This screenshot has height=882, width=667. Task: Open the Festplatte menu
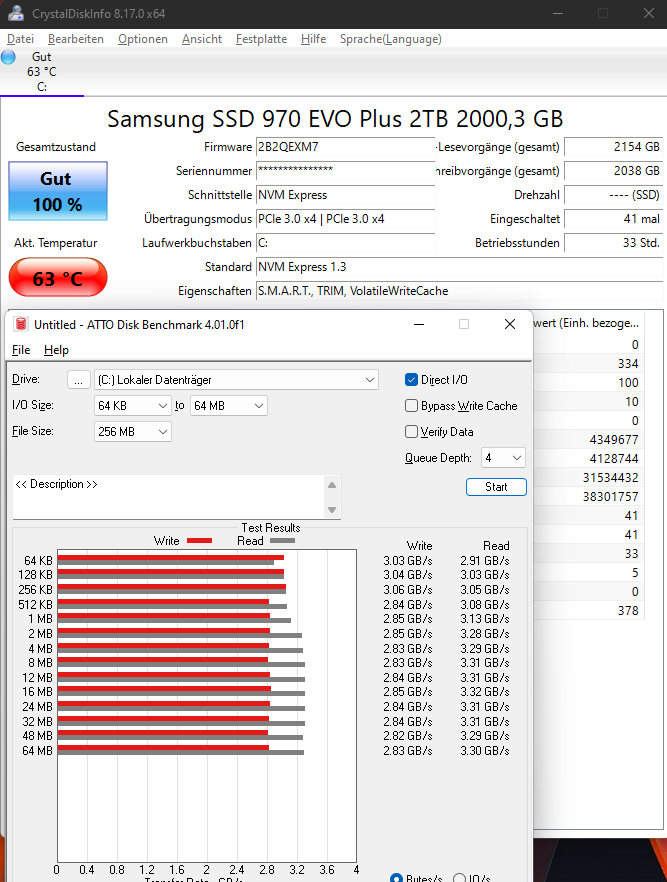262,39
